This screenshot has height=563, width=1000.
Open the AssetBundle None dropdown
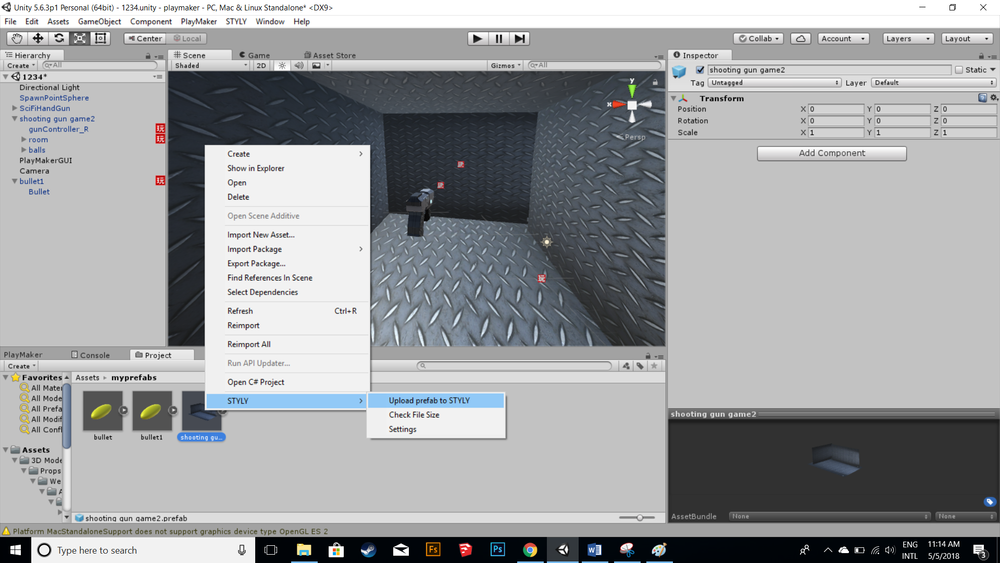pyautogui.click(x=830, y=516)
